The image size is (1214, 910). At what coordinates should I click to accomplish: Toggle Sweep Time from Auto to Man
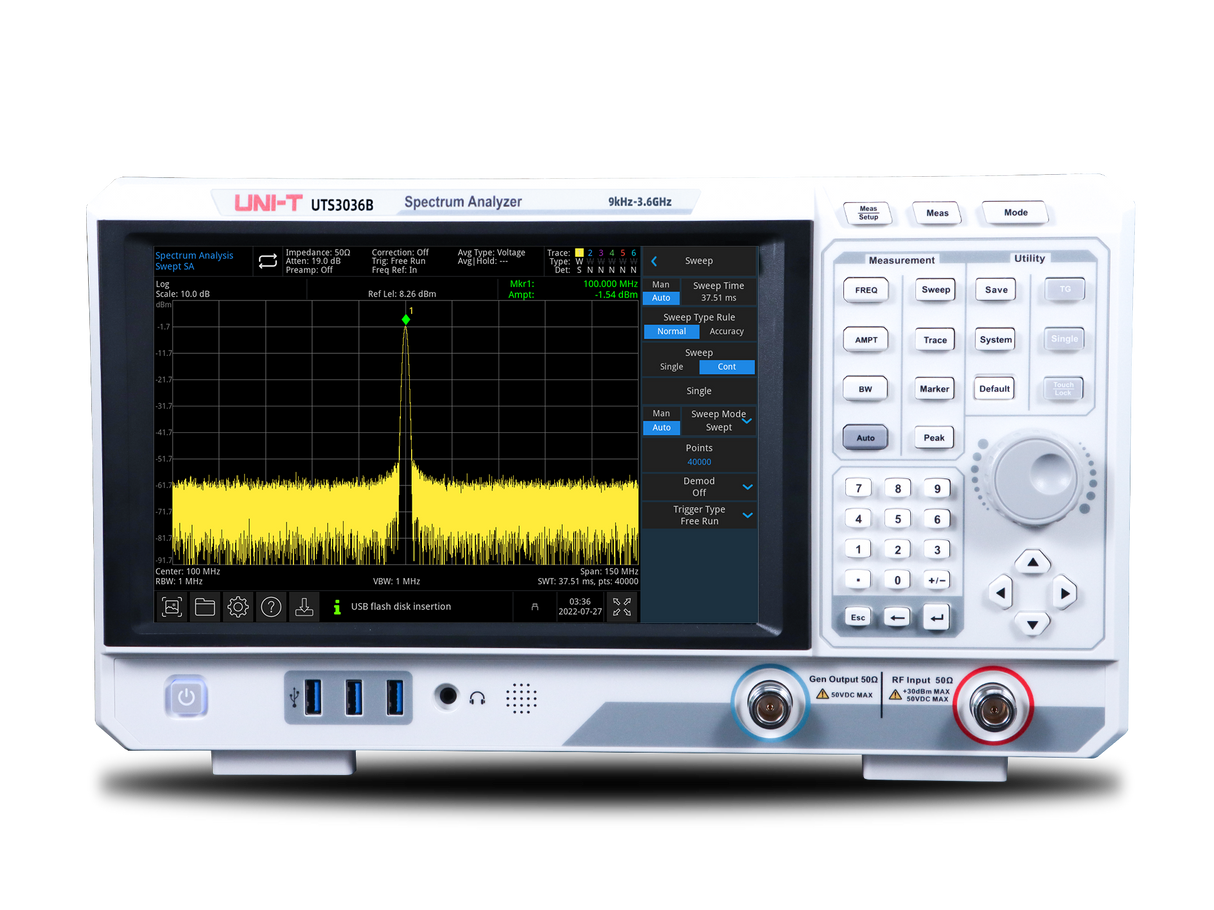coord(661,284)
